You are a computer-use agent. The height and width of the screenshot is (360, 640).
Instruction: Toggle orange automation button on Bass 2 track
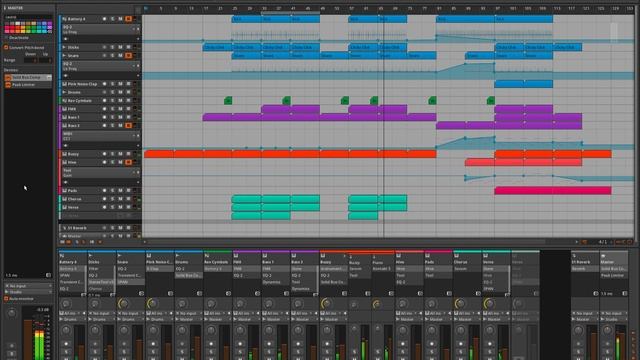129,125
